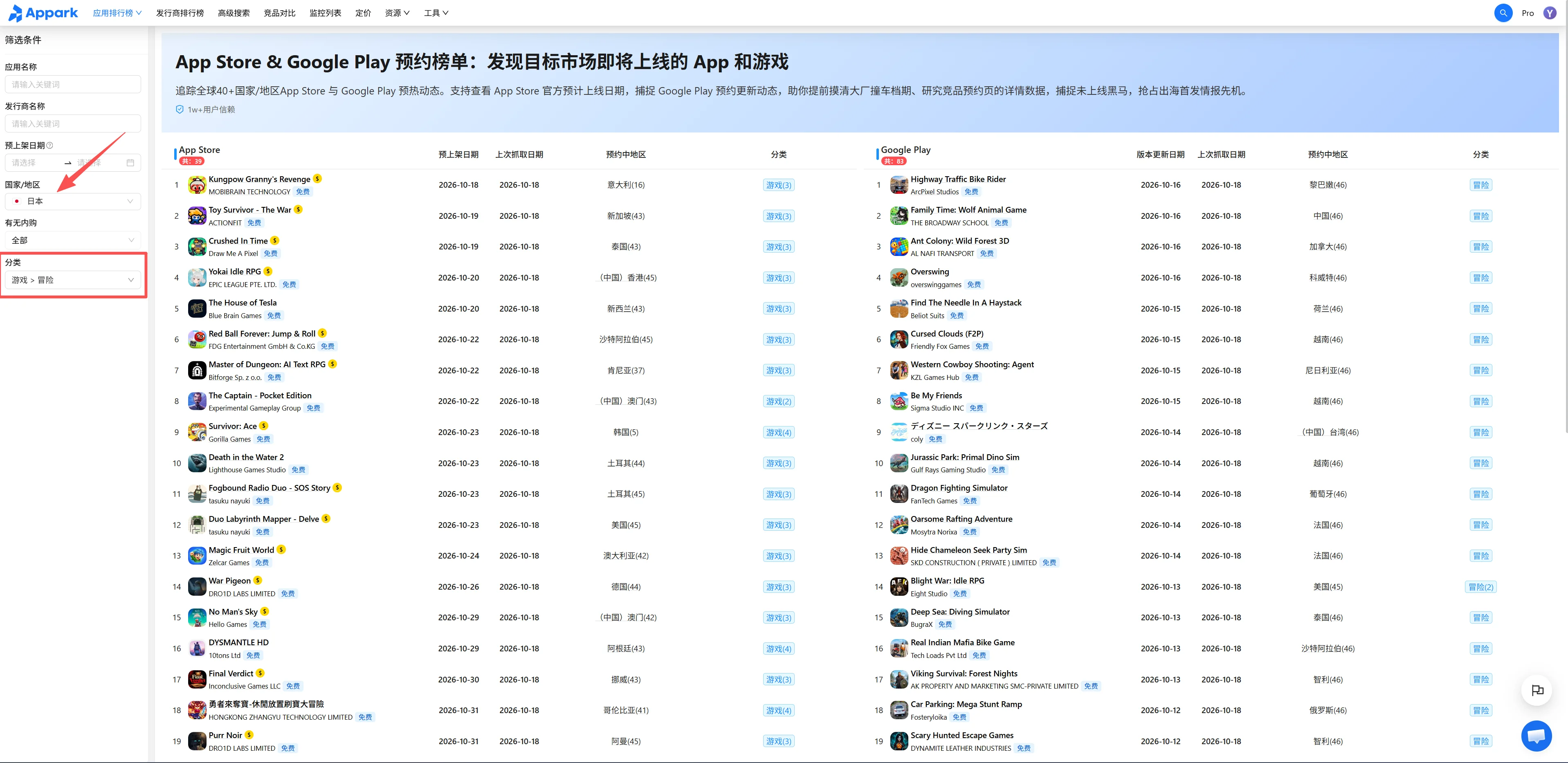Open the blue search icon in header
1568x763 pixels.
1503,13
